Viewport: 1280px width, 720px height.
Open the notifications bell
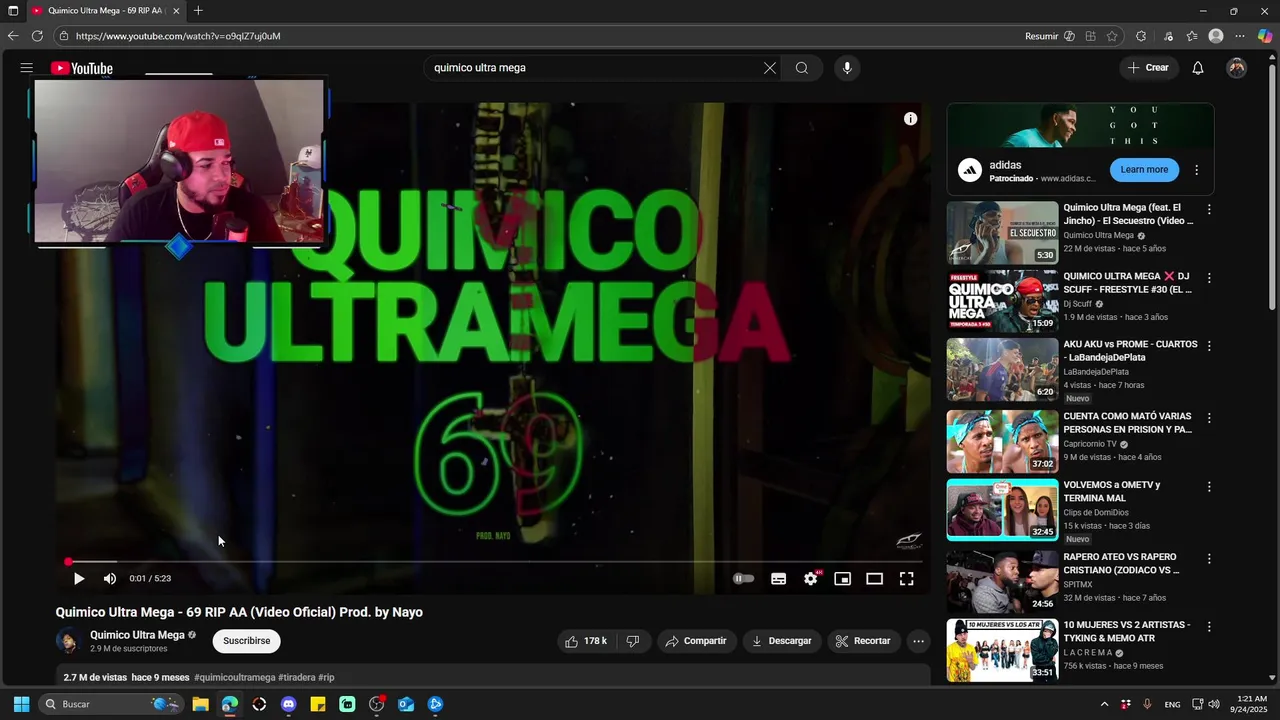click(1197, 68)
